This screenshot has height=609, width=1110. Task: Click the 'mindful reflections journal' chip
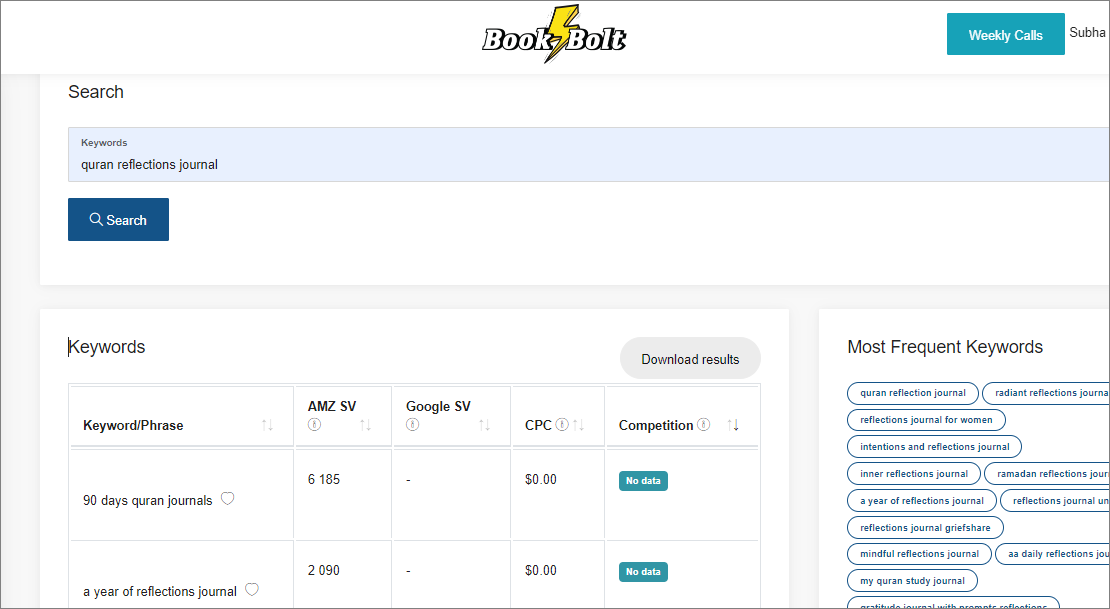click(x=919, y=553)
